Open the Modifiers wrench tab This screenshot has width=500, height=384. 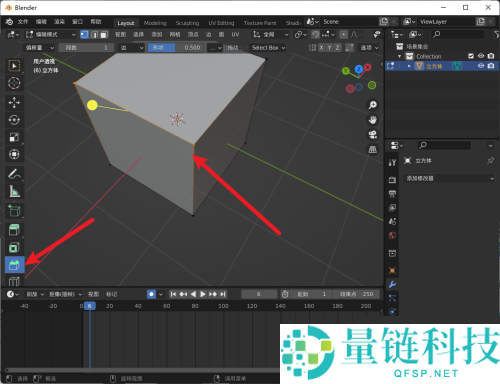pos(392,284)
